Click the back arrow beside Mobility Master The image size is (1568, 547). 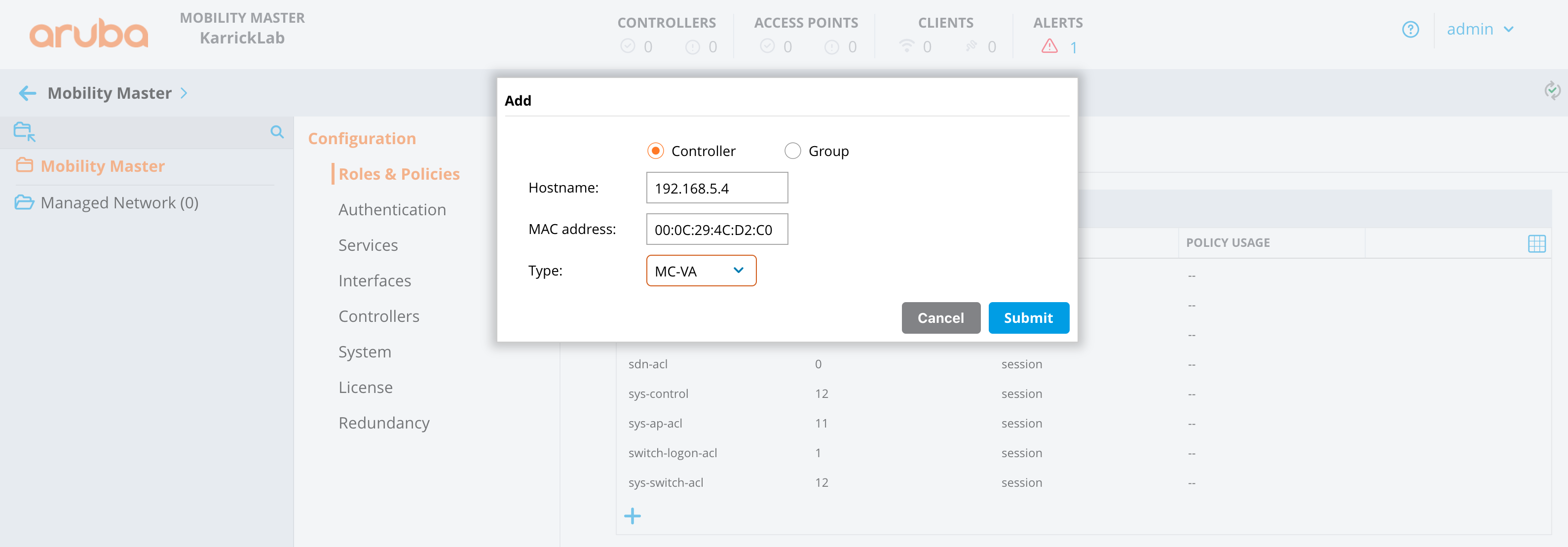[x=28, y=93]
